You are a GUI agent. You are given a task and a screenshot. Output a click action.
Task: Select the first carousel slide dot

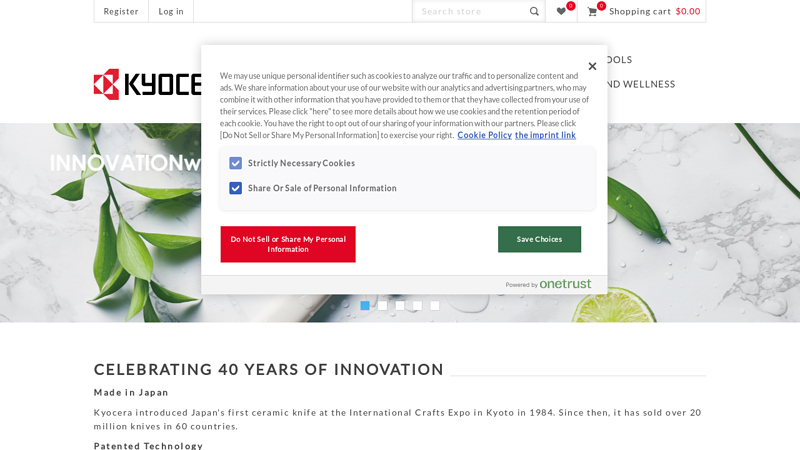[x=365, y=306]
